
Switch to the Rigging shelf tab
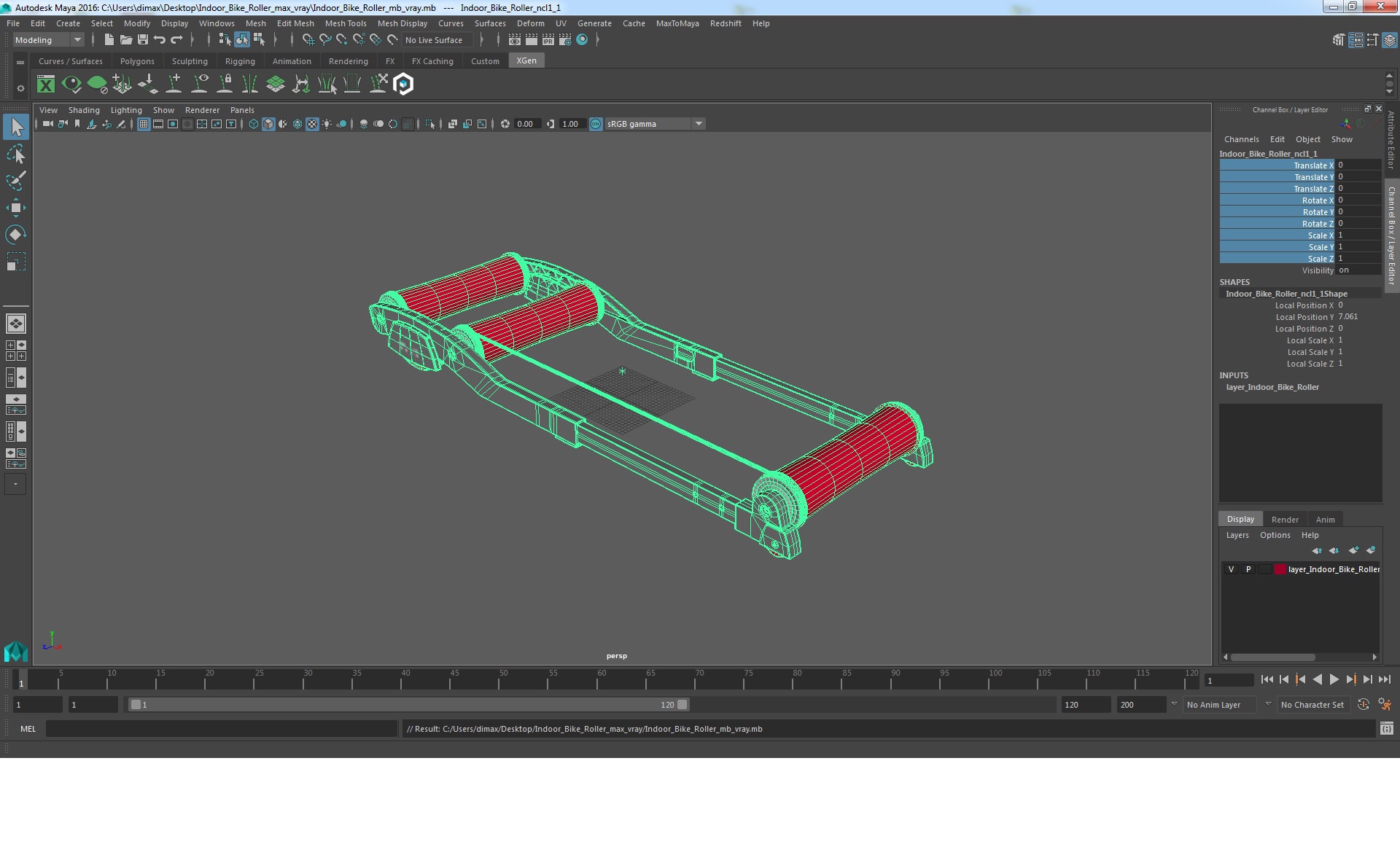click(240, 61)
